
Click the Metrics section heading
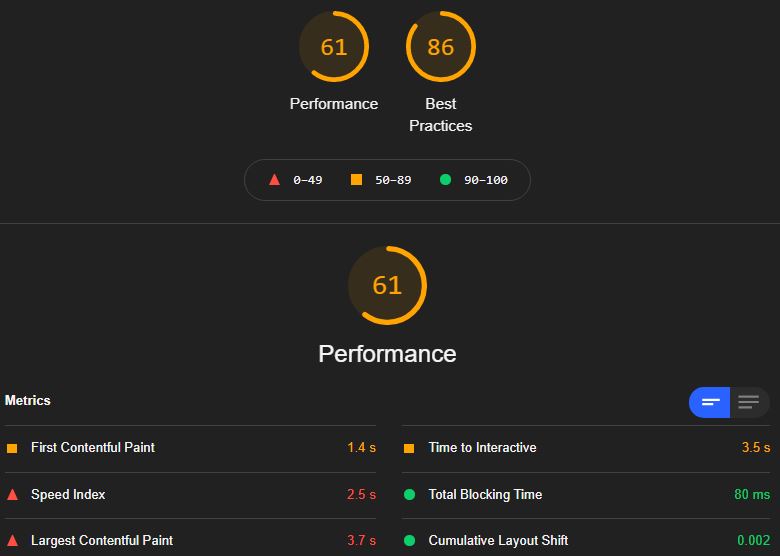pos(28,400)
